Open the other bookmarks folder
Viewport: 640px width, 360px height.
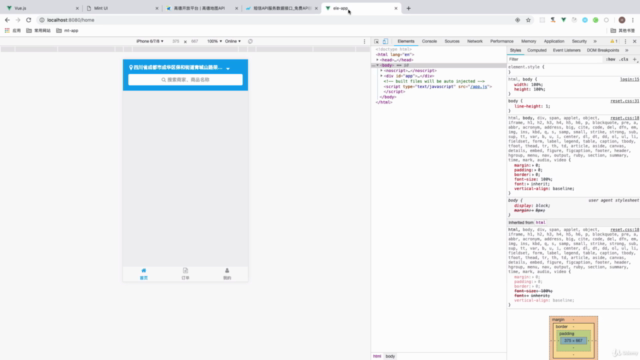623,31
